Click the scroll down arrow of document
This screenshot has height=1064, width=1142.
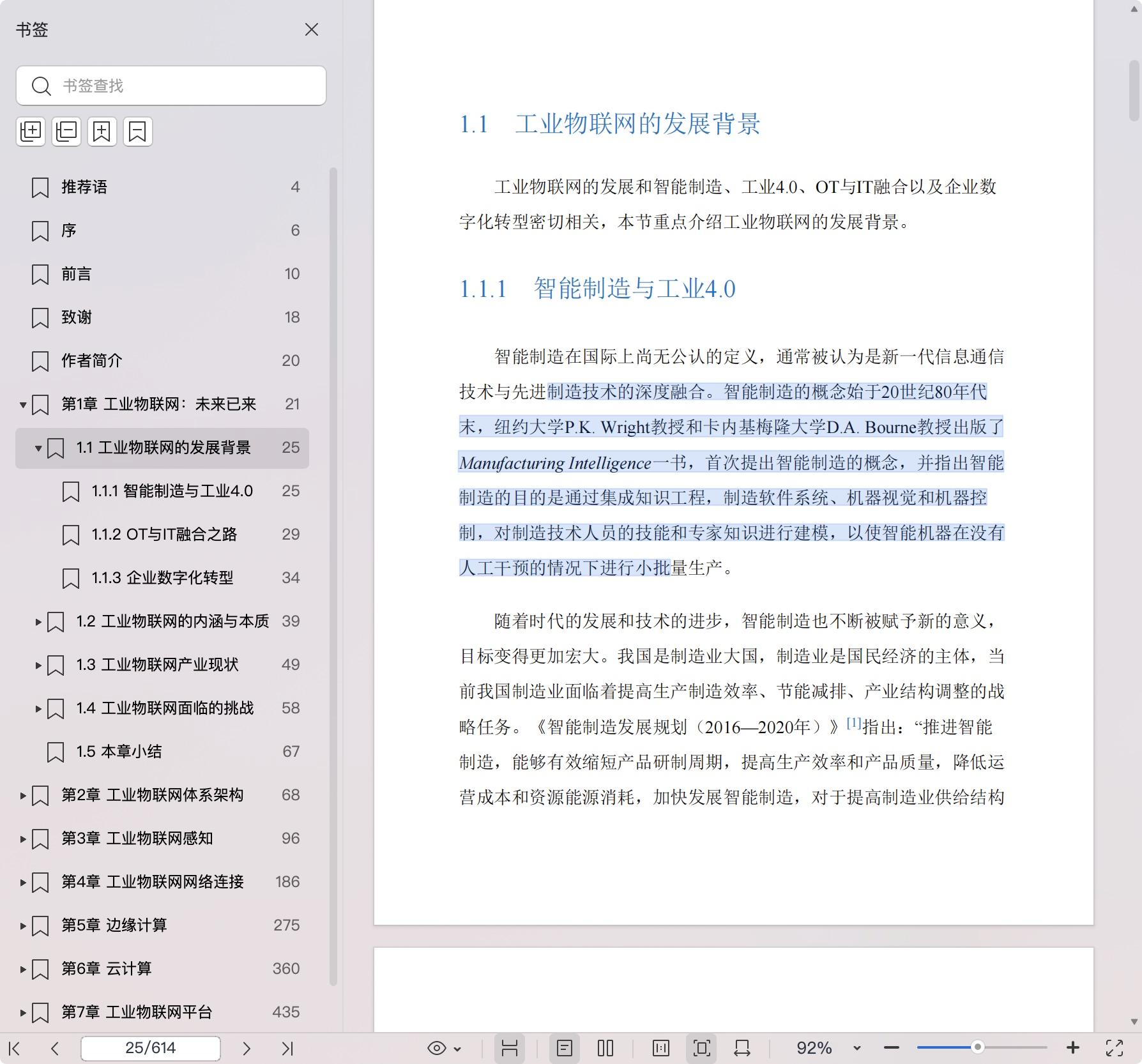[1134, 1022]
